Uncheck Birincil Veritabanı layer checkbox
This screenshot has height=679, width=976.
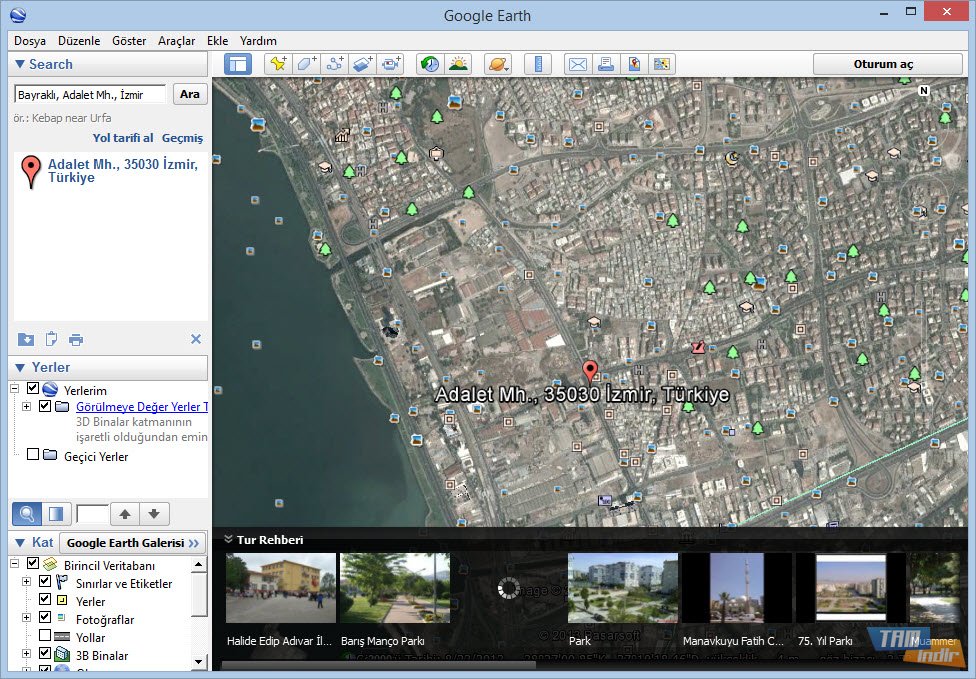(x=33, y=564)
